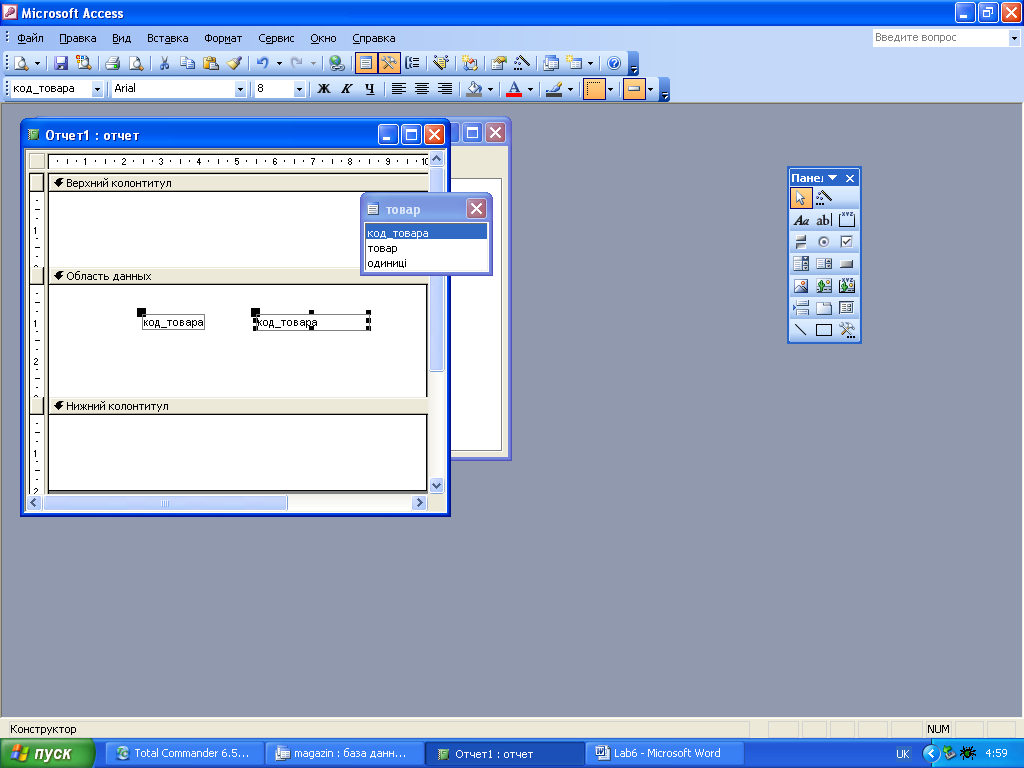Toggle Select Objects arrow in the toolbox
Screen dimensions: 1024x768
click(x=801, y=197)
